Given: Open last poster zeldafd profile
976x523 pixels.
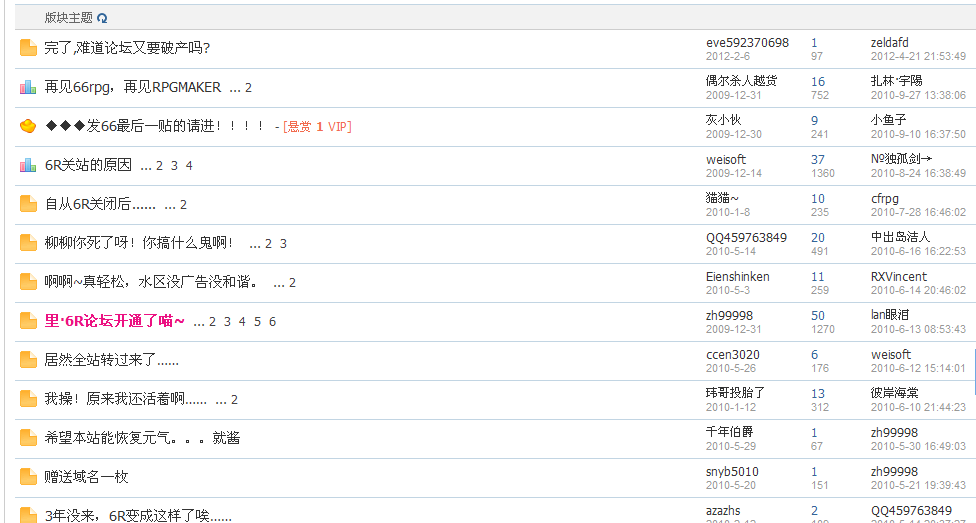Looking at the screenshot, I should tap(889, 43).
